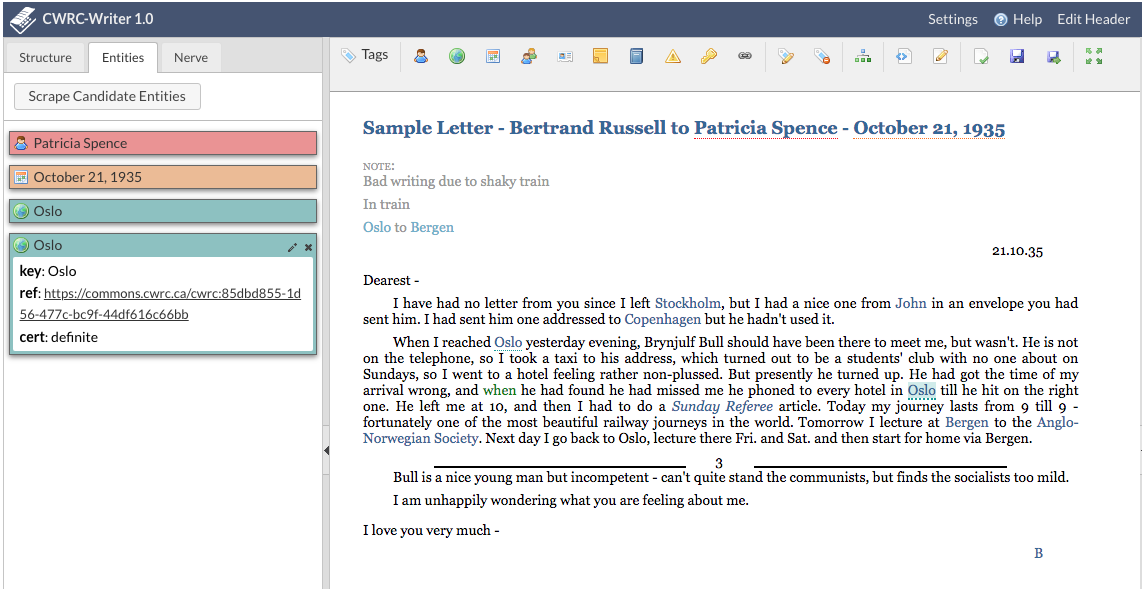Click Oslo in 'Oslo to Bergen' line
Viewport: 1142px width, 589px height.
pos(377,227)
